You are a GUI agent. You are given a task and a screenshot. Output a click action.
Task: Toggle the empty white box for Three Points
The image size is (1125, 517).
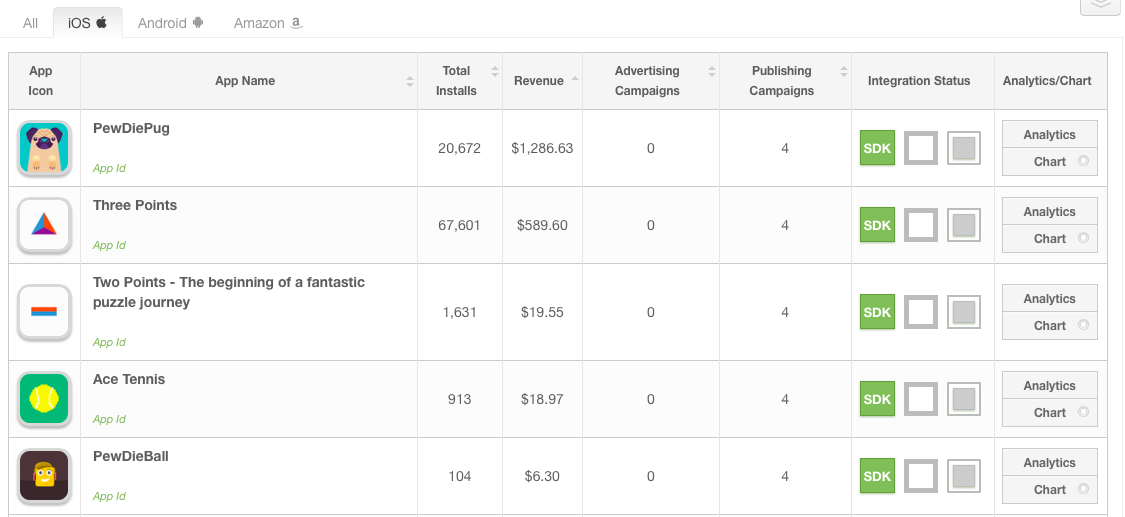921,226
